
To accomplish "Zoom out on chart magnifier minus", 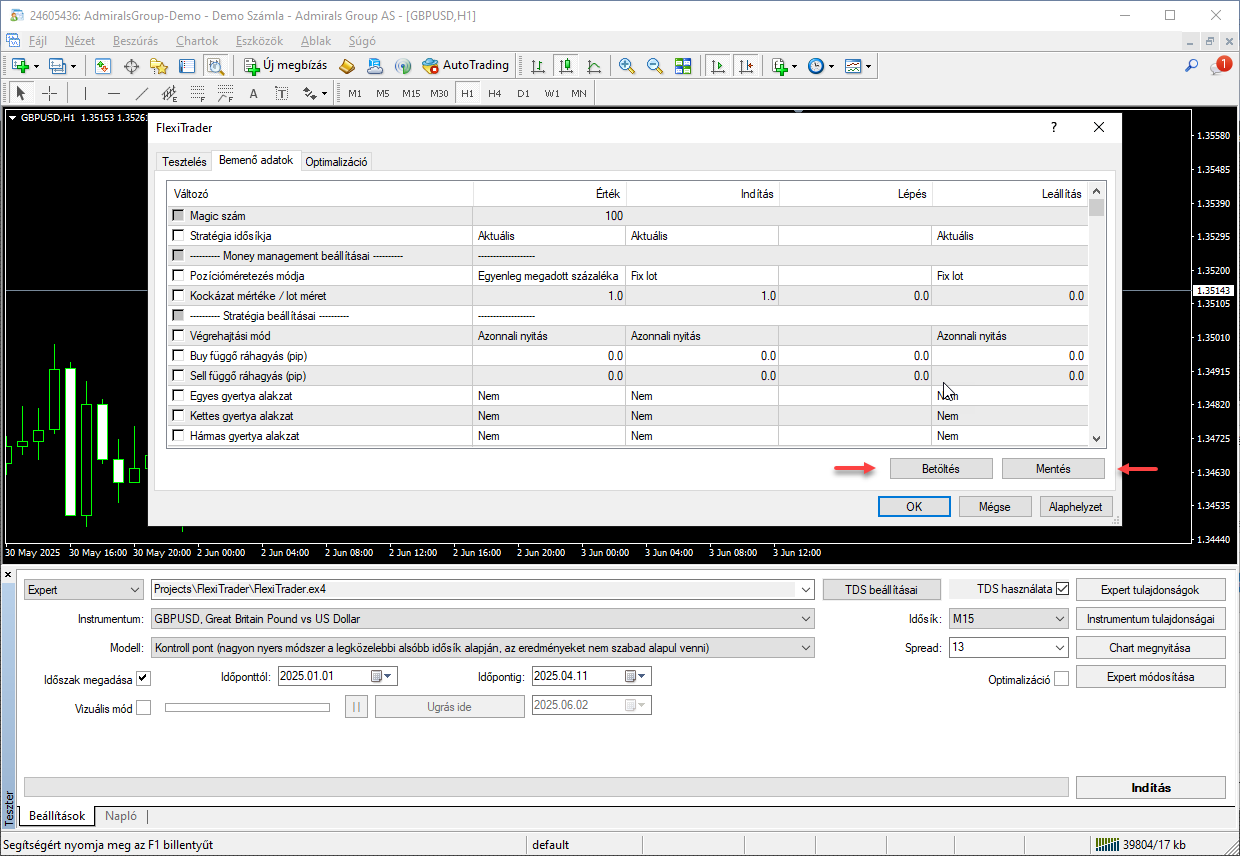I will pyautogui.click(x=655, y=66).
